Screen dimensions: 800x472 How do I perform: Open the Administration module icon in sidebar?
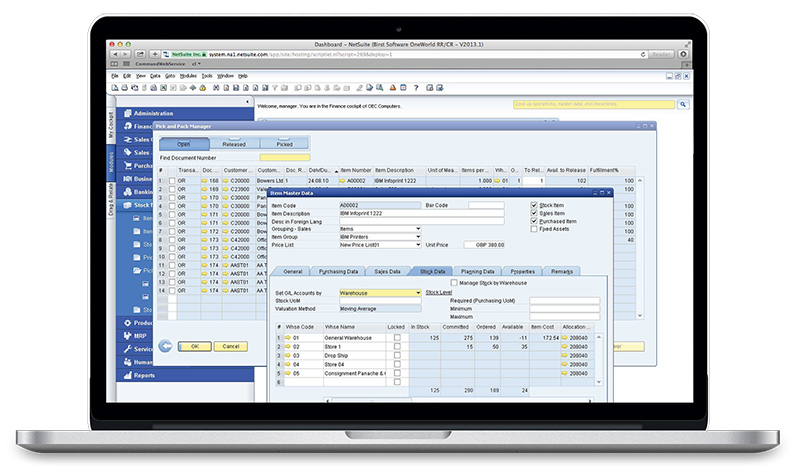coord(127,114)
